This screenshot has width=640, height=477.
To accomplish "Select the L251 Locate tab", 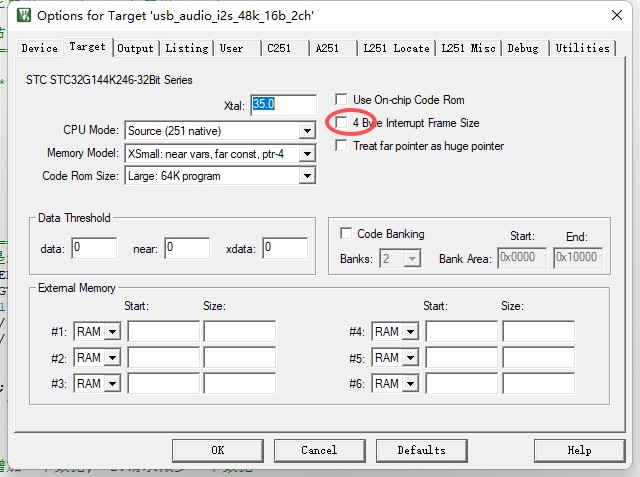I will tap(396, 48).
